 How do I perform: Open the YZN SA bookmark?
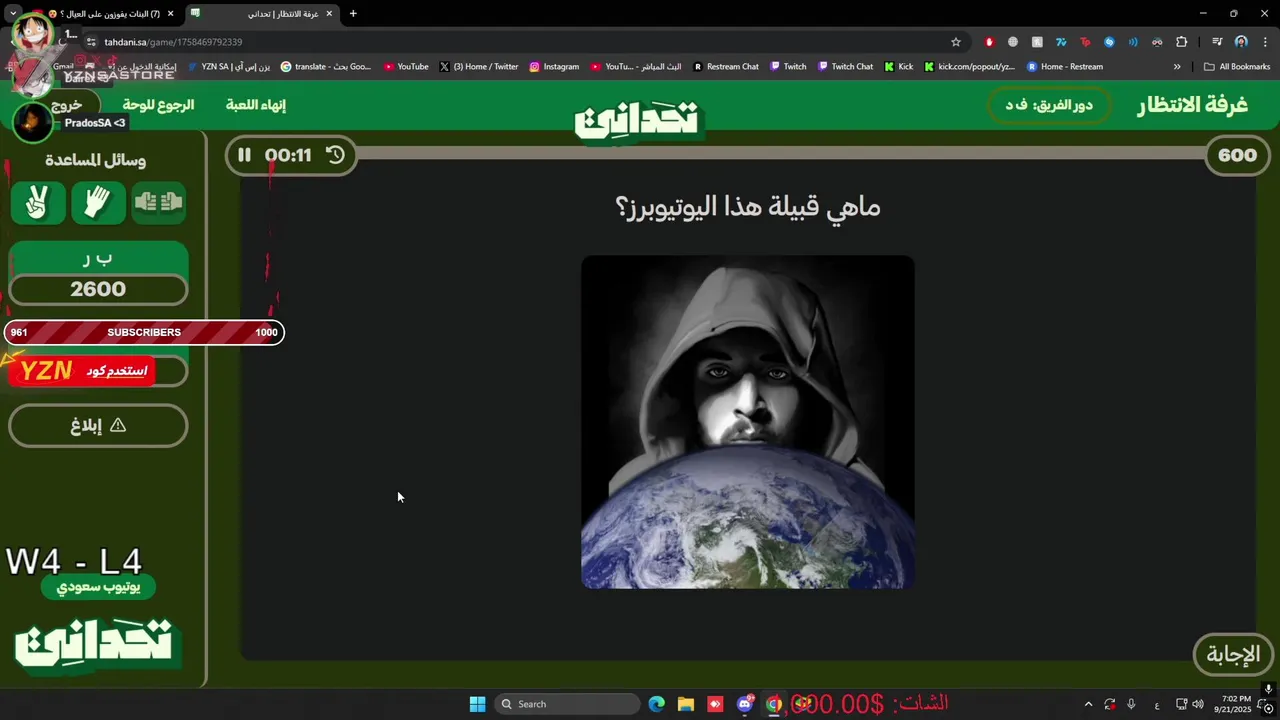pos(228,67)
